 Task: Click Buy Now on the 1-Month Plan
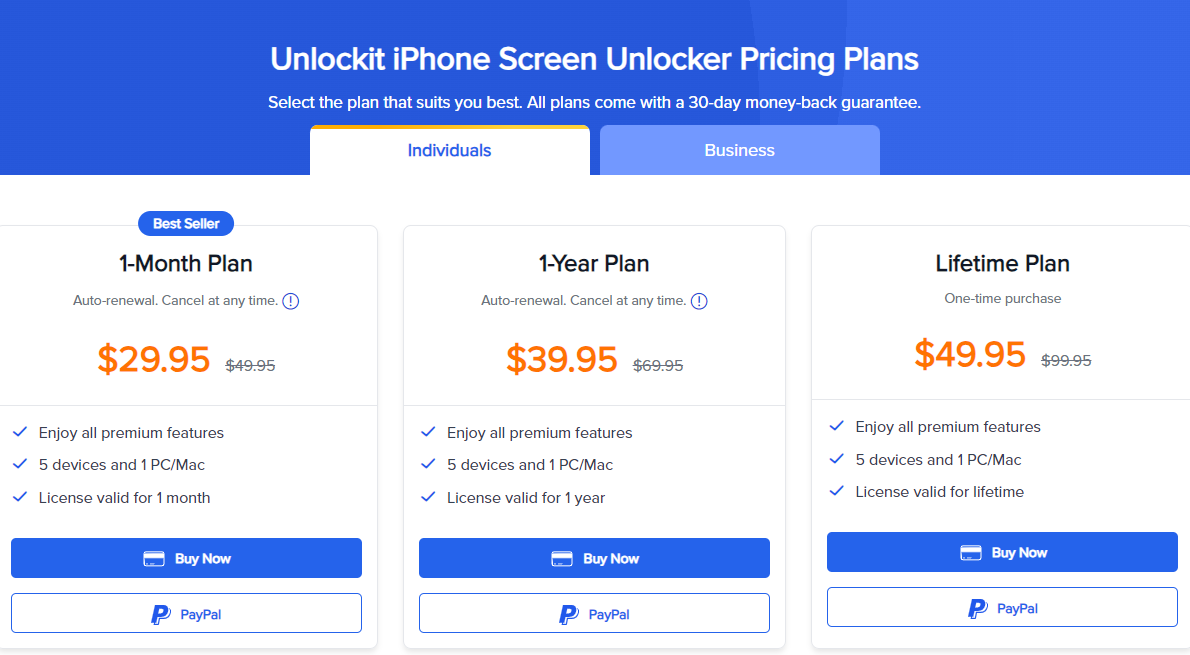[x=186, y=558]
